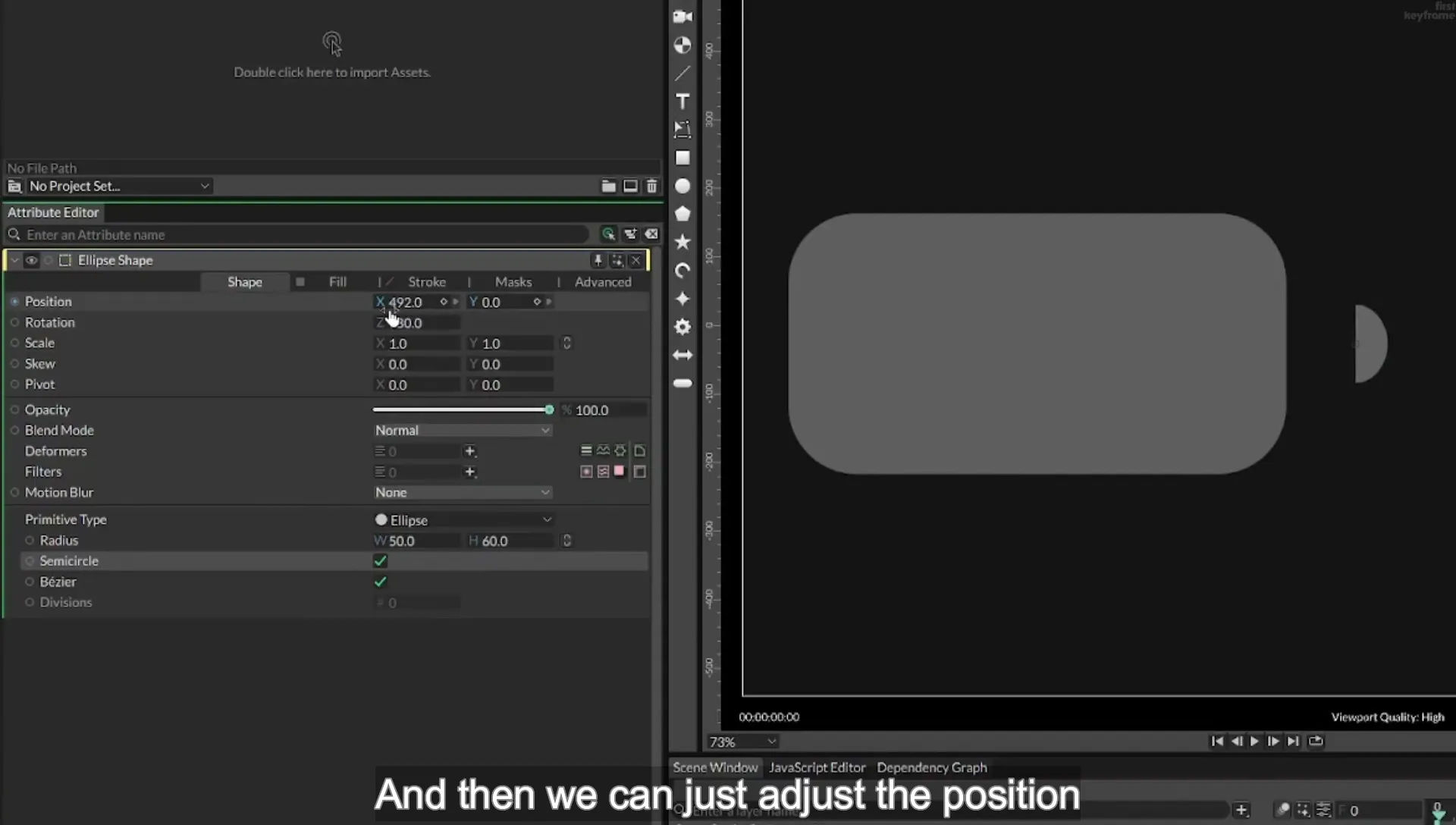The height and width of the screenshot is (825, 1456).
Task: Select the Arc shape tool
Action: [x=682, y=271]
